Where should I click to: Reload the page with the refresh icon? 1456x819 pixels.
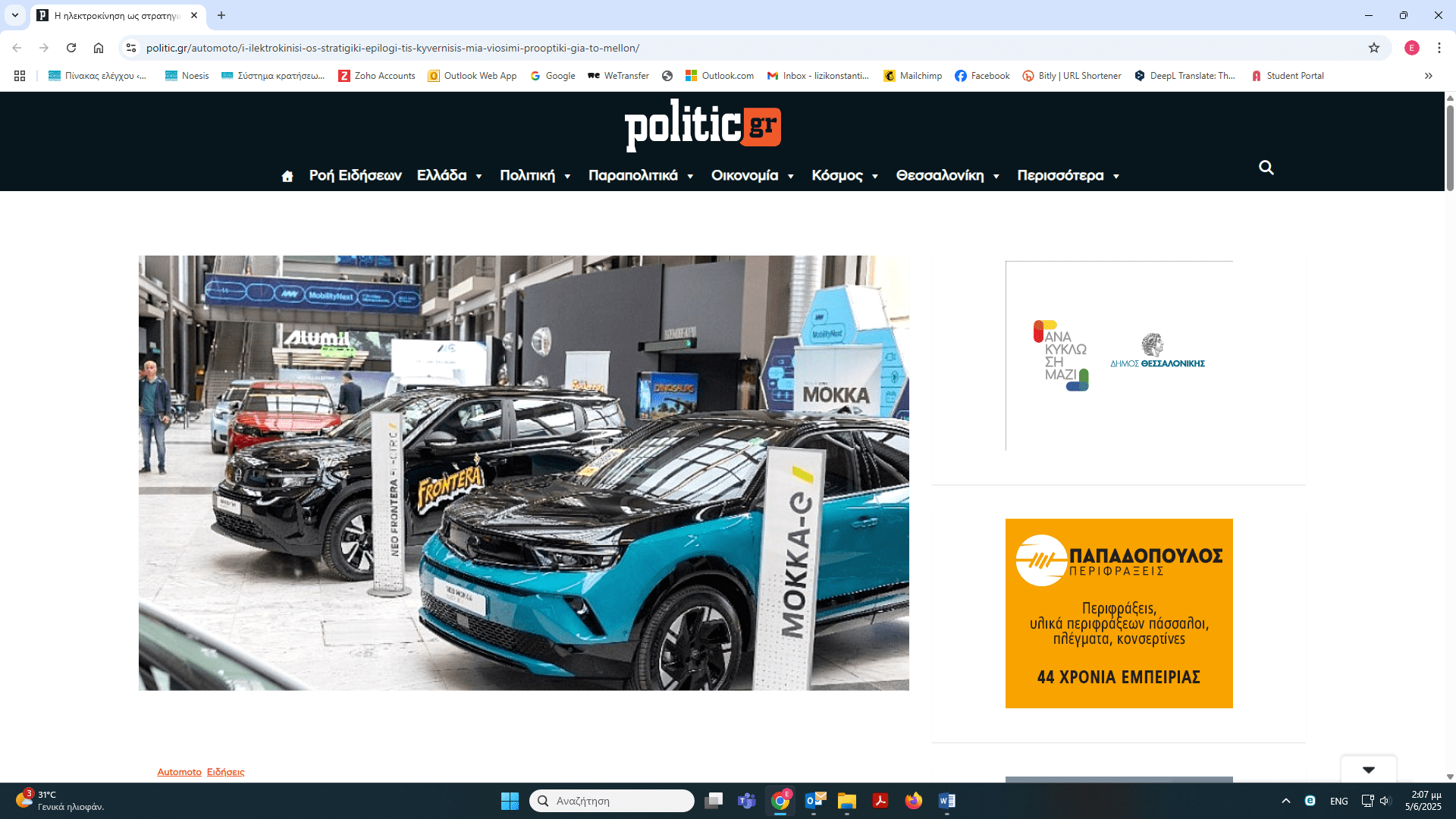(x=71, y=48)
